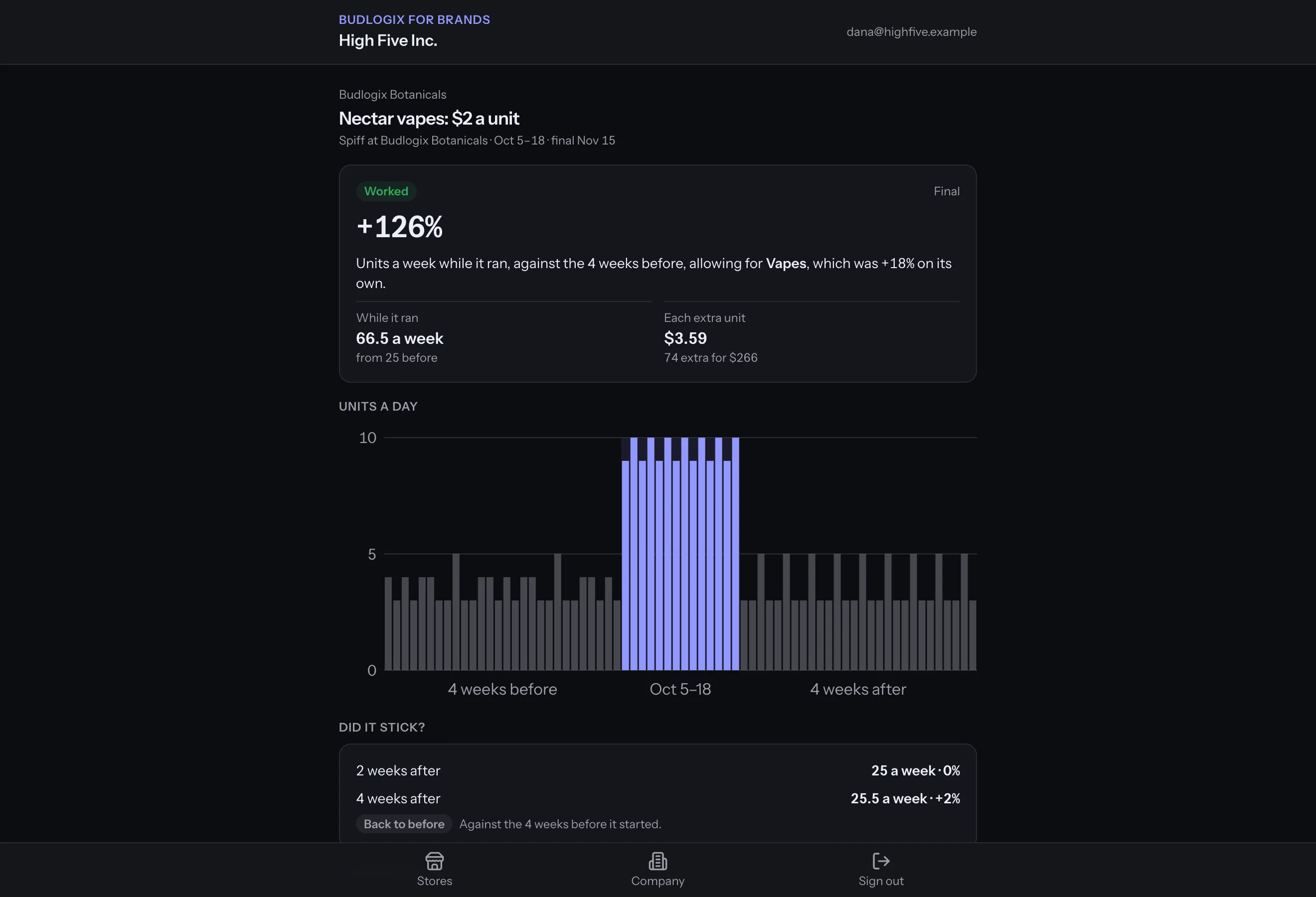The height and width of the screenshot is (897, 1316).
Task: Click the dana@highfive.example account email
Action: pyautogui.click(x=911, y=32)
